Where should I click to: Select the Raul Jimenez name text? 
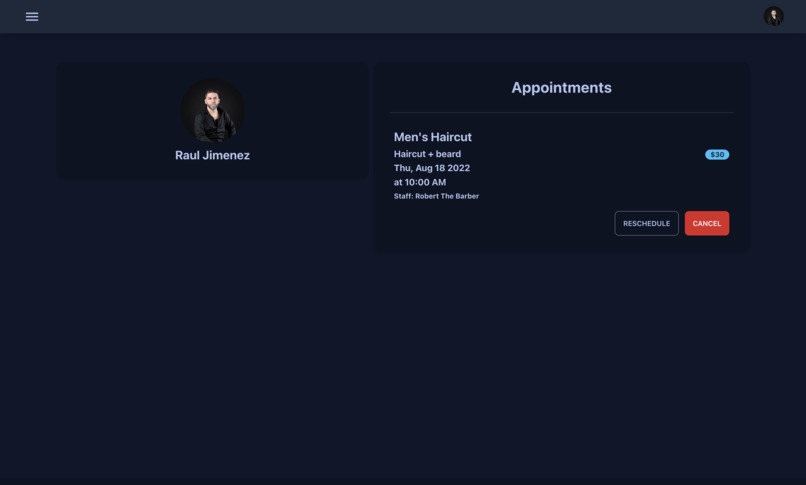pos(212,155)
